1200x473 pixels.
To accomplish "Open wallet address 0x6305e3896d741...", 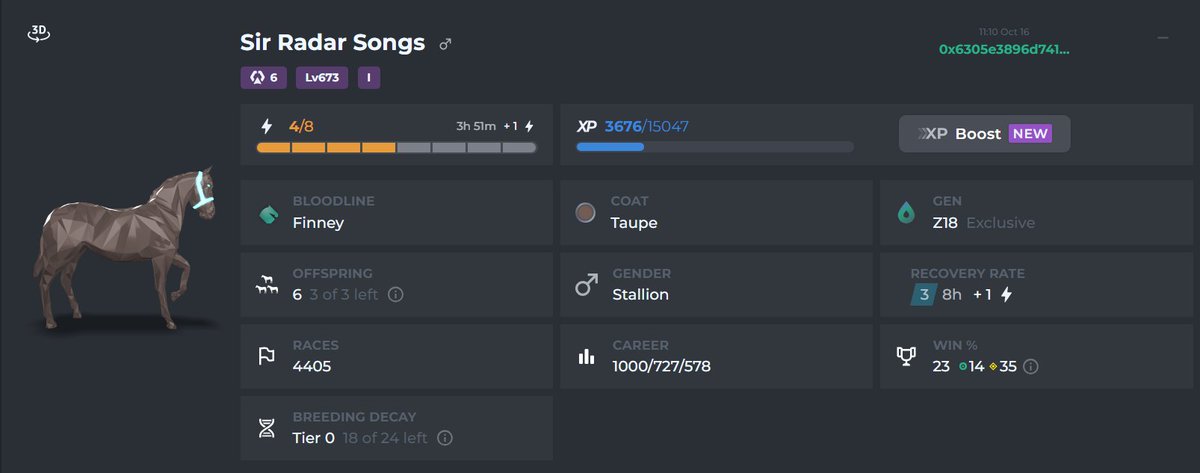I will 1004,49.
